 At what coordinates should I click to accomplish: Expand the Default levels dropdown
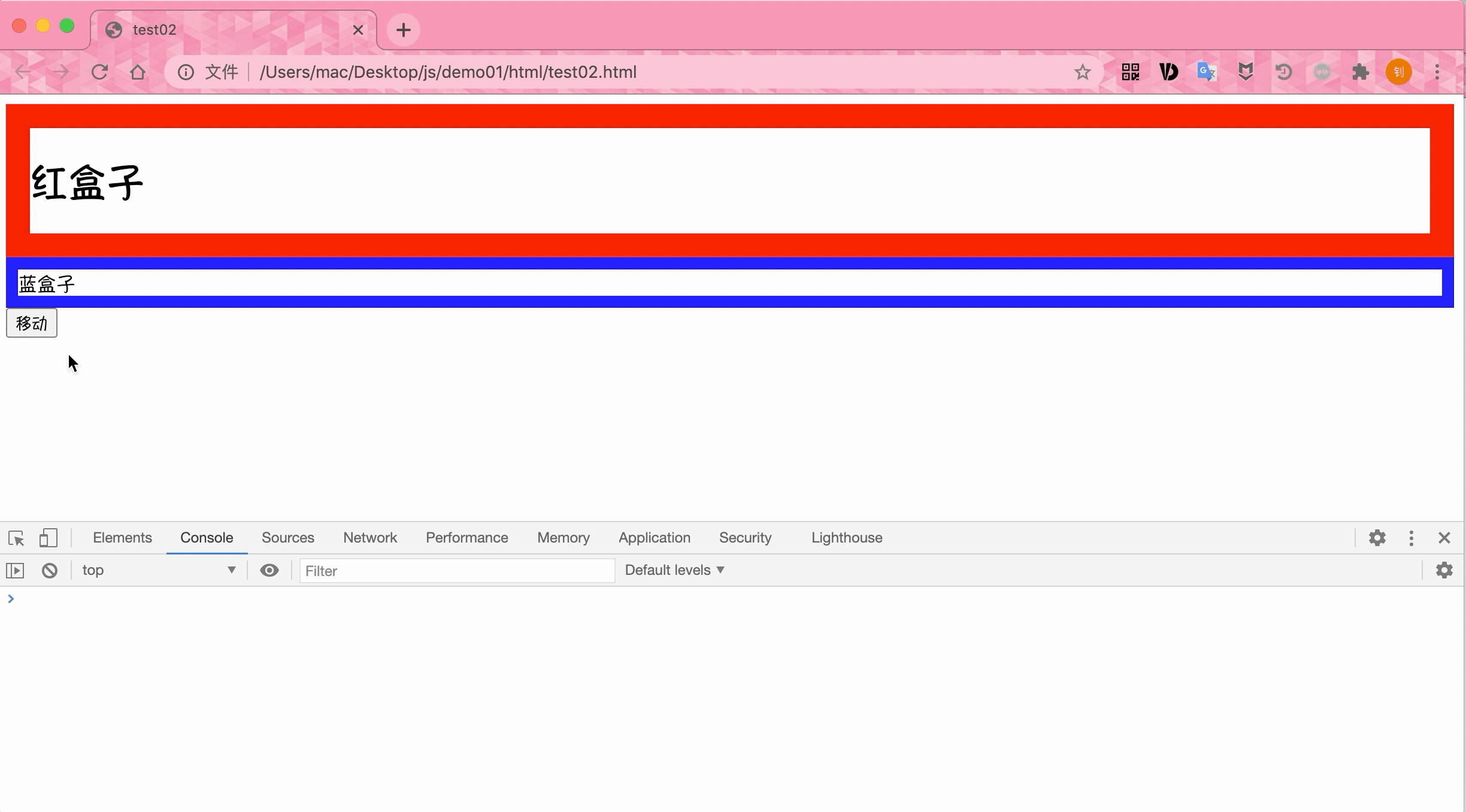coord(675,570)
